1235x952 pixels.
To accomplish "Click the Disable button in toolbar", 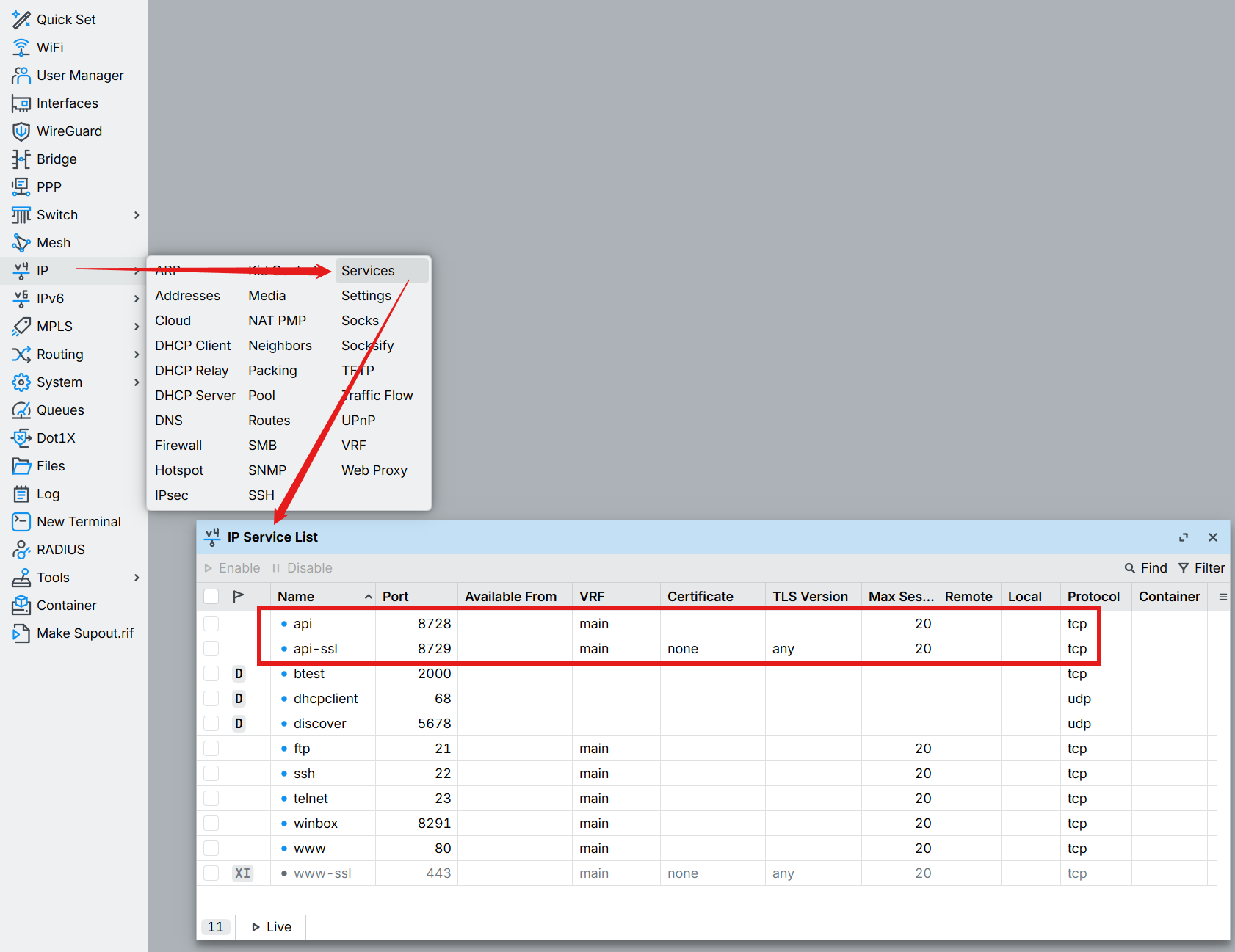I will [302, 568].
